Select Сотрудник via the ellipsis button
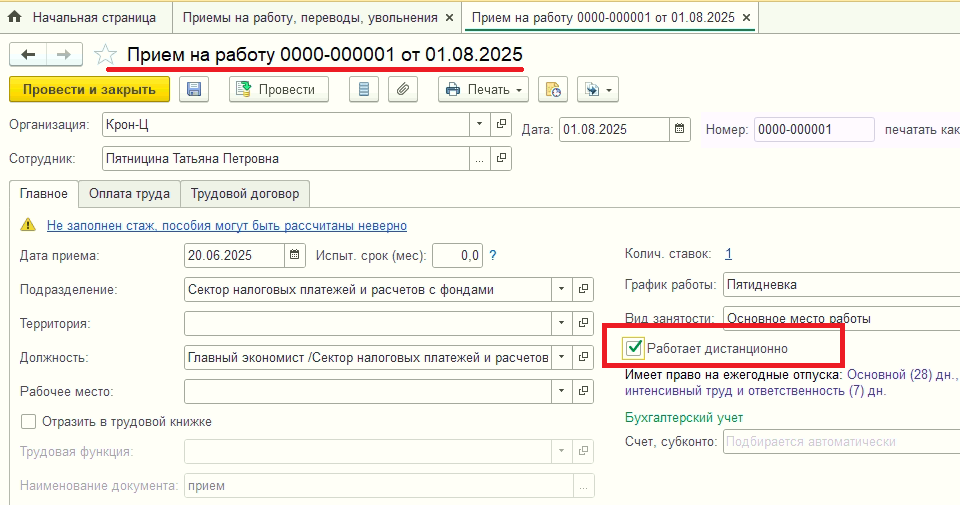This screenshot has height=505, width=960. [x=479, y=159]
